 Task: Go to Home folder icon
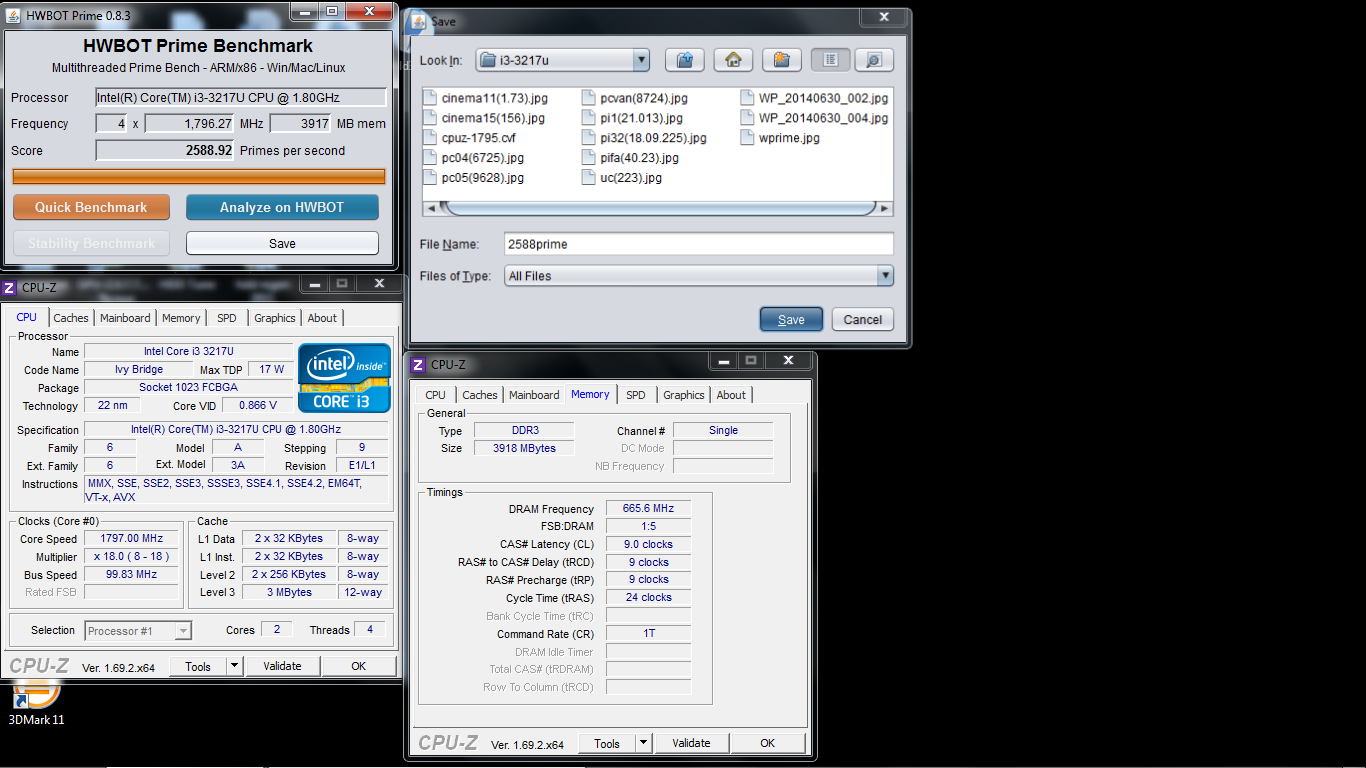point(733,60)
